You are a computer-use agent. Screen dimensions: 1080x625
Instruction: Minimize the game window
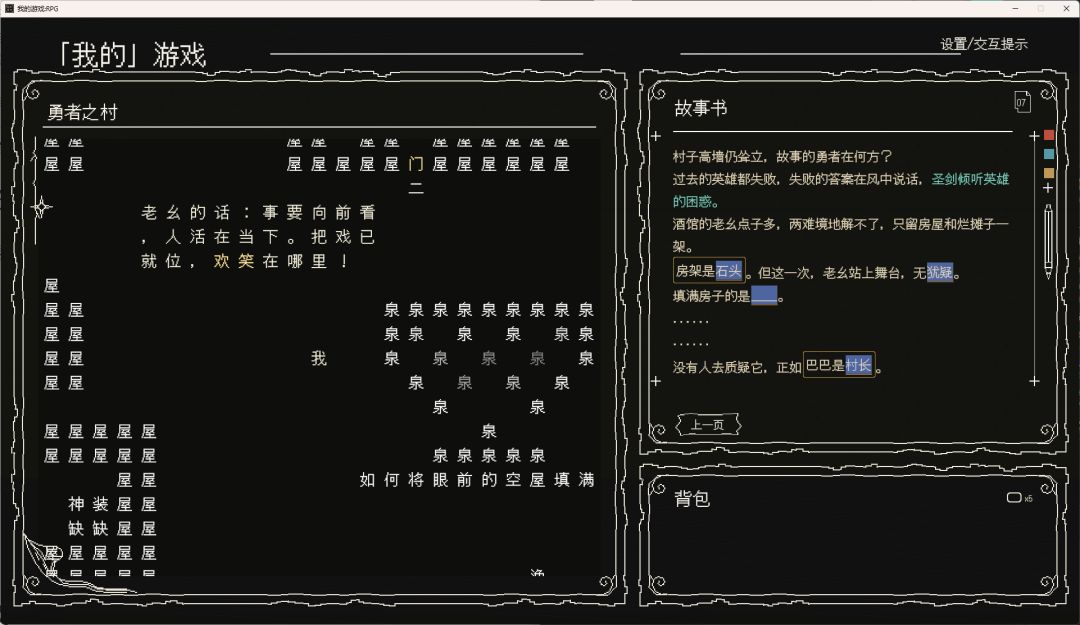click(x=1015, y=8)
